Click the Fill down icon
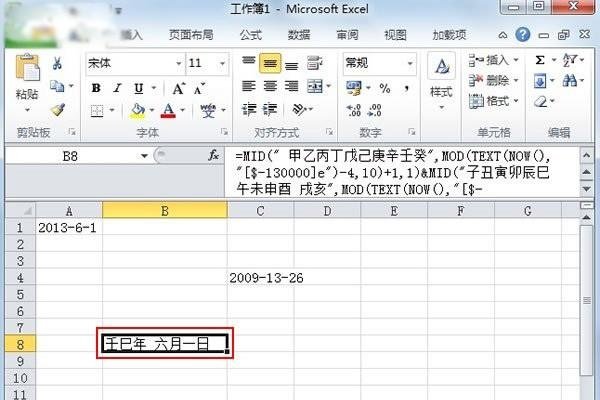Screen dimensions: 600x400 (540, 81)
